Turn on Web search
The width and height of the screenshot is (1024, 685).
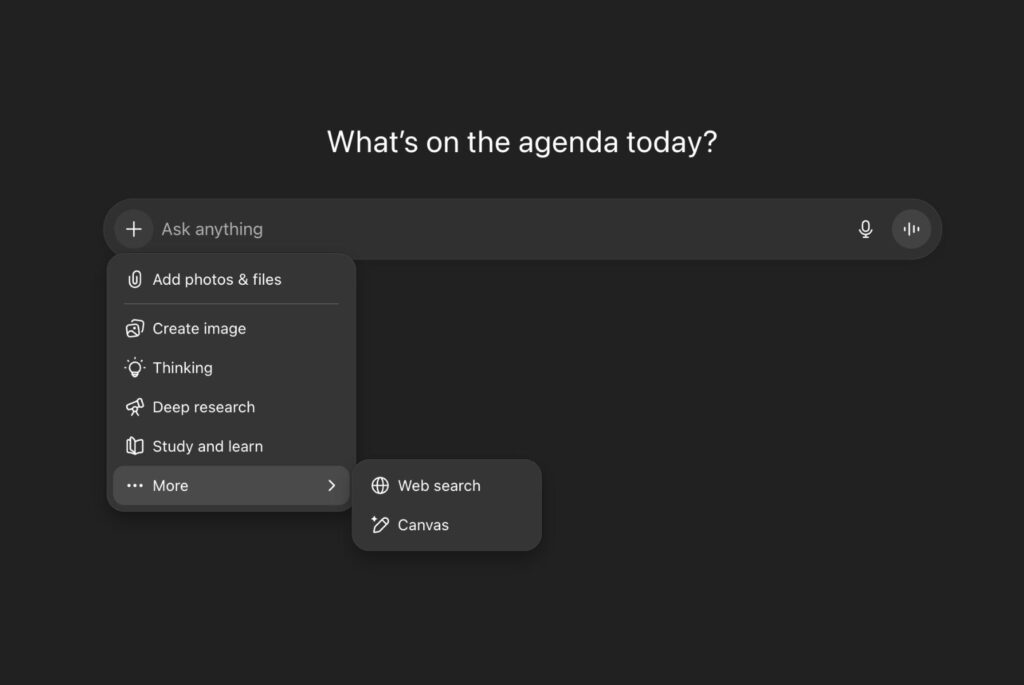tap(439, 486)
